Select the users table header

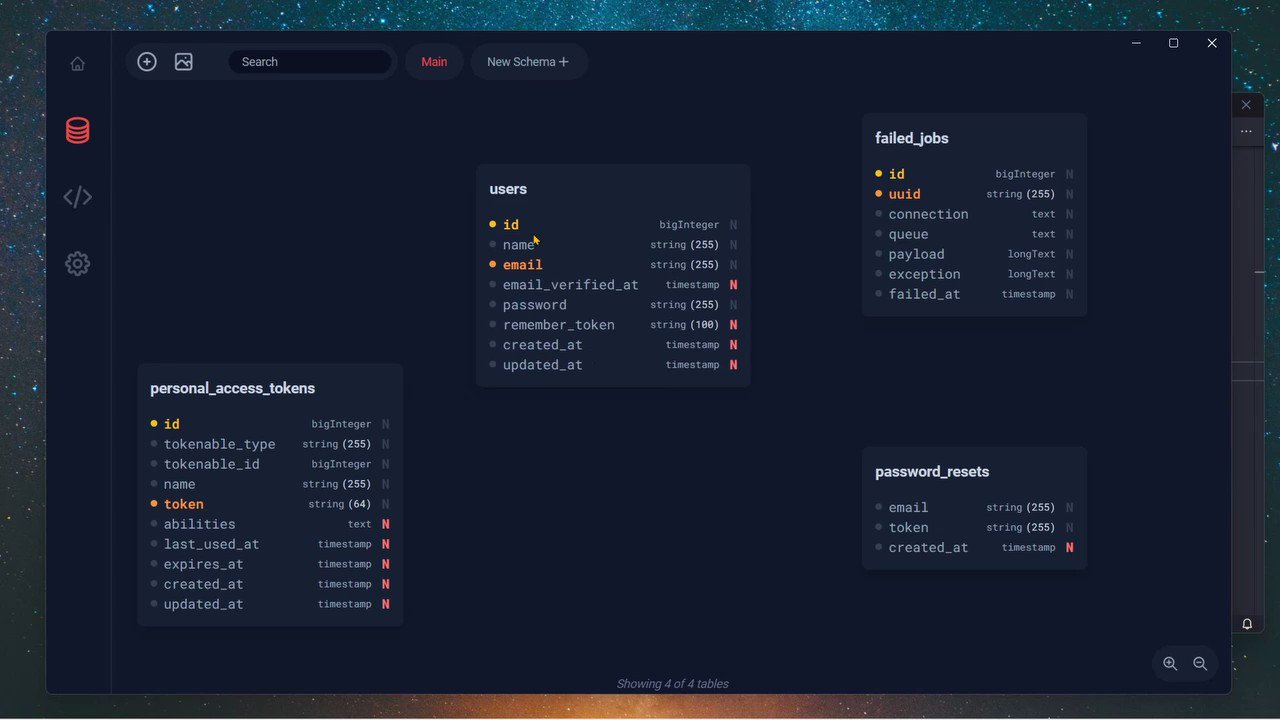[x=507, y=188]
